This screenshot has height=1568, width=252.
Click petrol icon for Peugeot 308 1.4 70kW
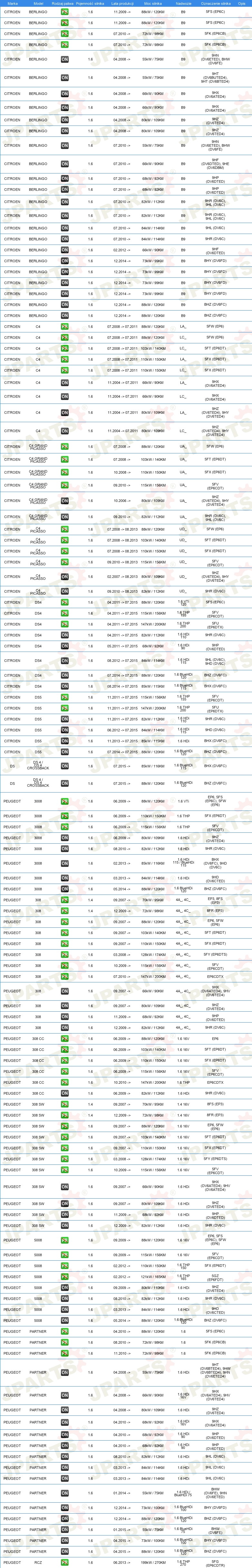tap(65, 900)
